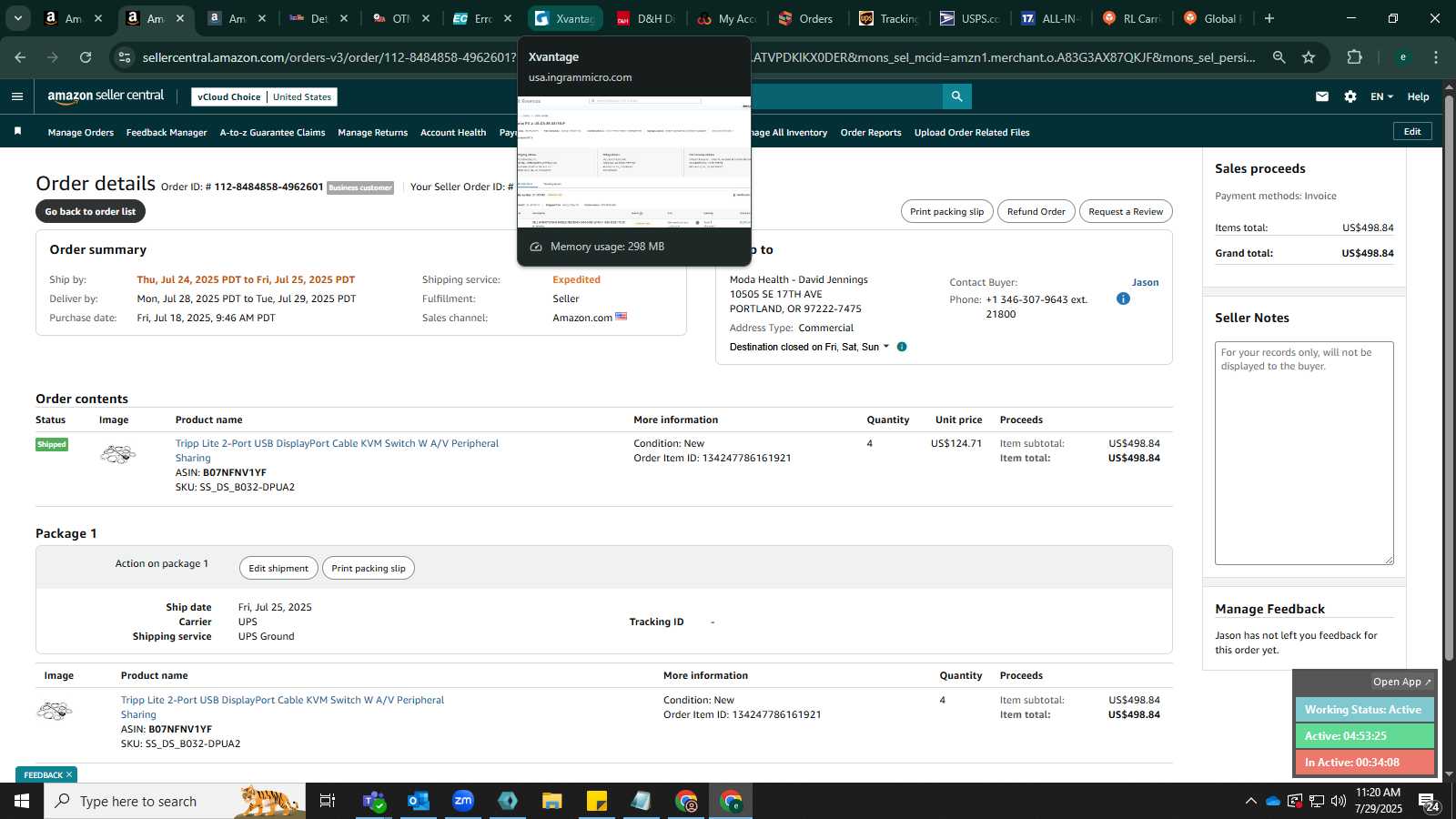Open Manage Returns menu item
The height and width of the screenshot is (819, 1456).
pyautogui.click(x=373, y=133)
